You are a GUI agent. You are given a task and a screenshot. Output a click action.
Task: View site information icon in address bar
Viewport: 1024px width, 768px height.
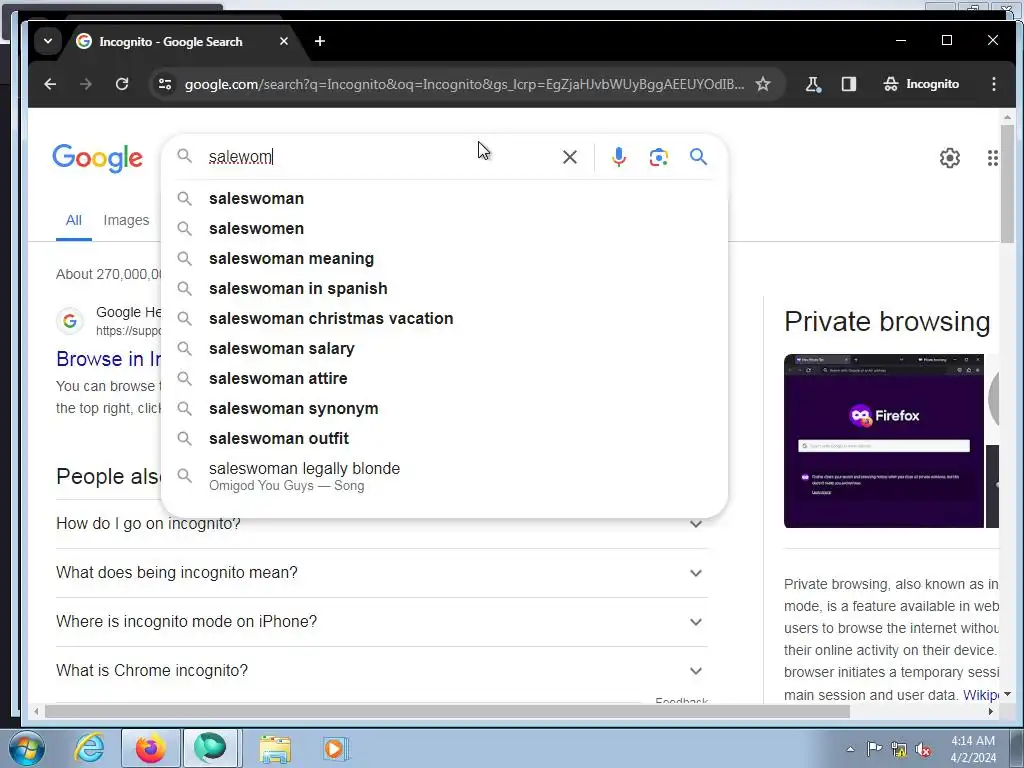click(165, 84)
